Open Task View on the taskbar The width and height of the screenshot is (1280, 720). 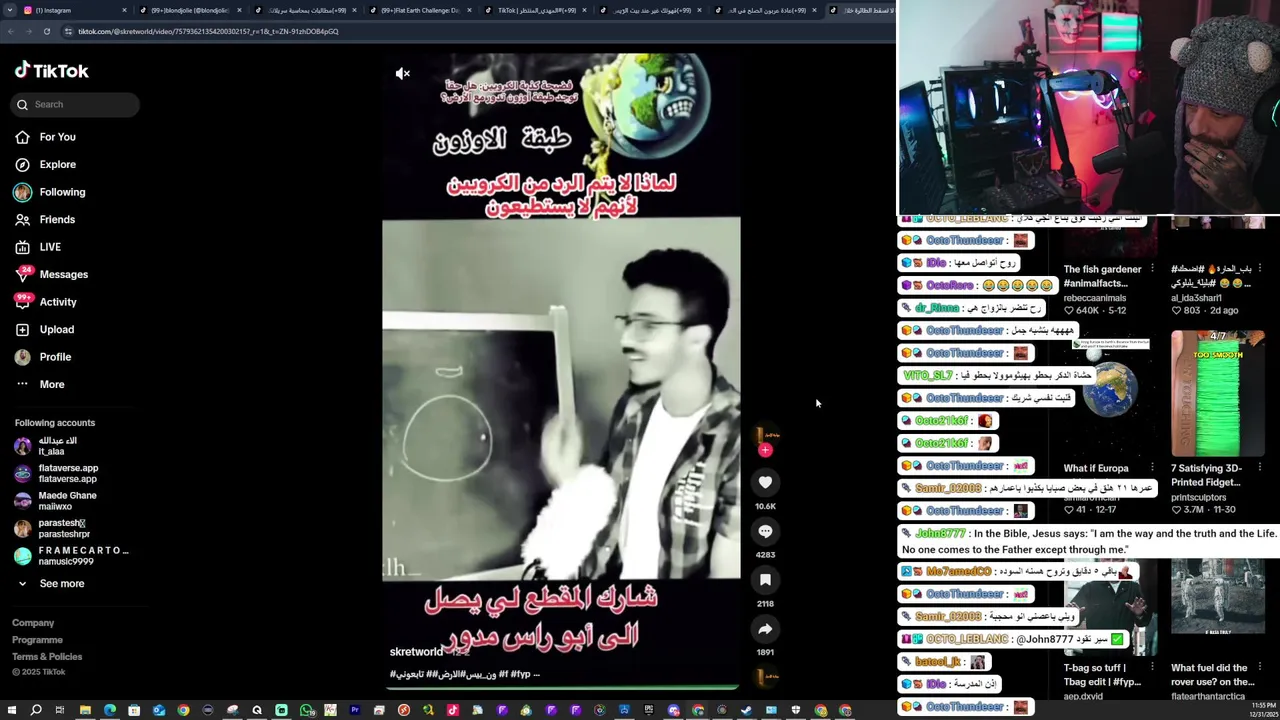(60, 710)
